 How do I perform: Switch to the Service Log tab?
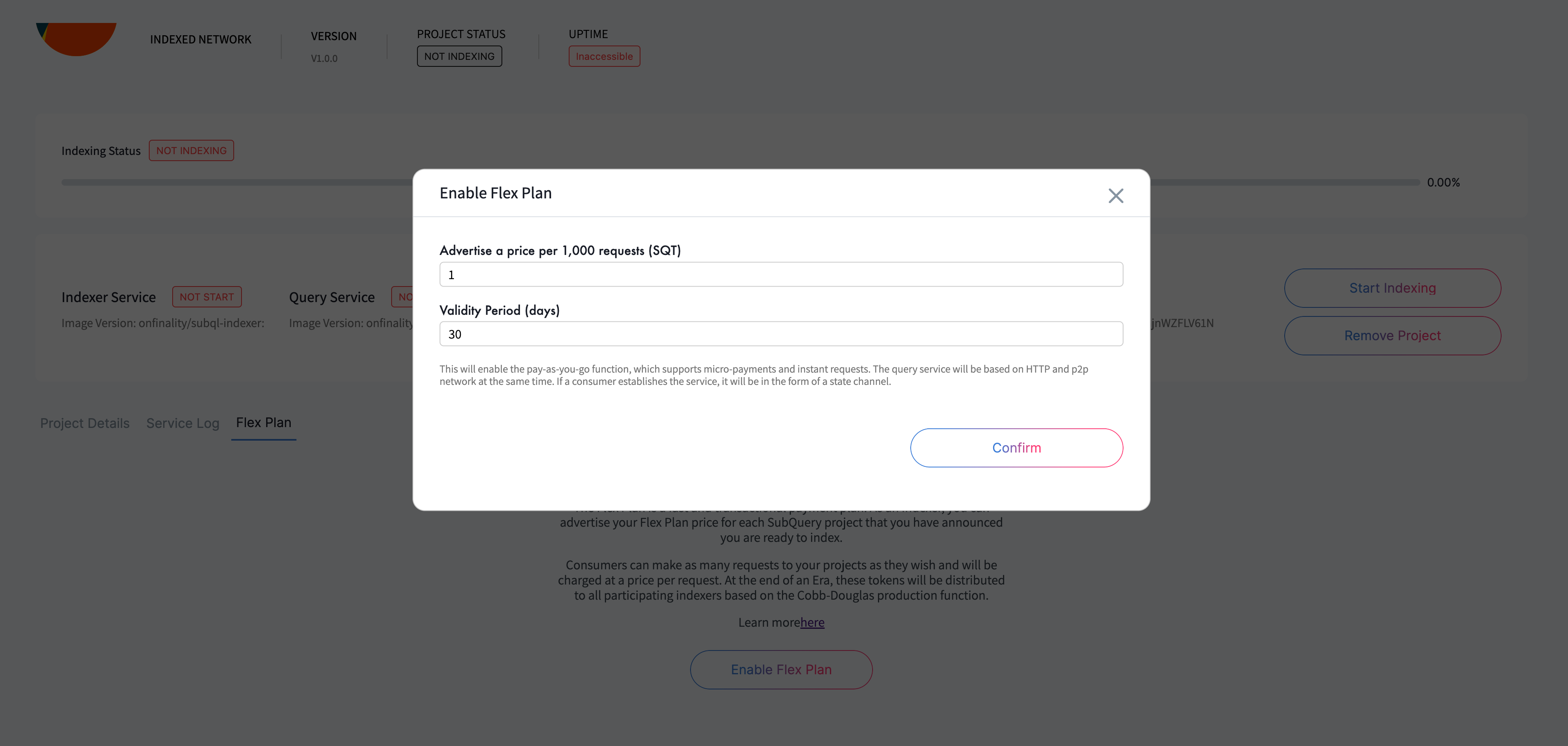182,423
